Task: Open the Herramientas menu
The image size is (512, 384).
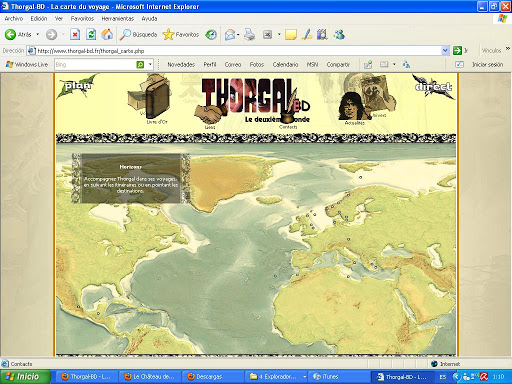Action: (117, 19)
